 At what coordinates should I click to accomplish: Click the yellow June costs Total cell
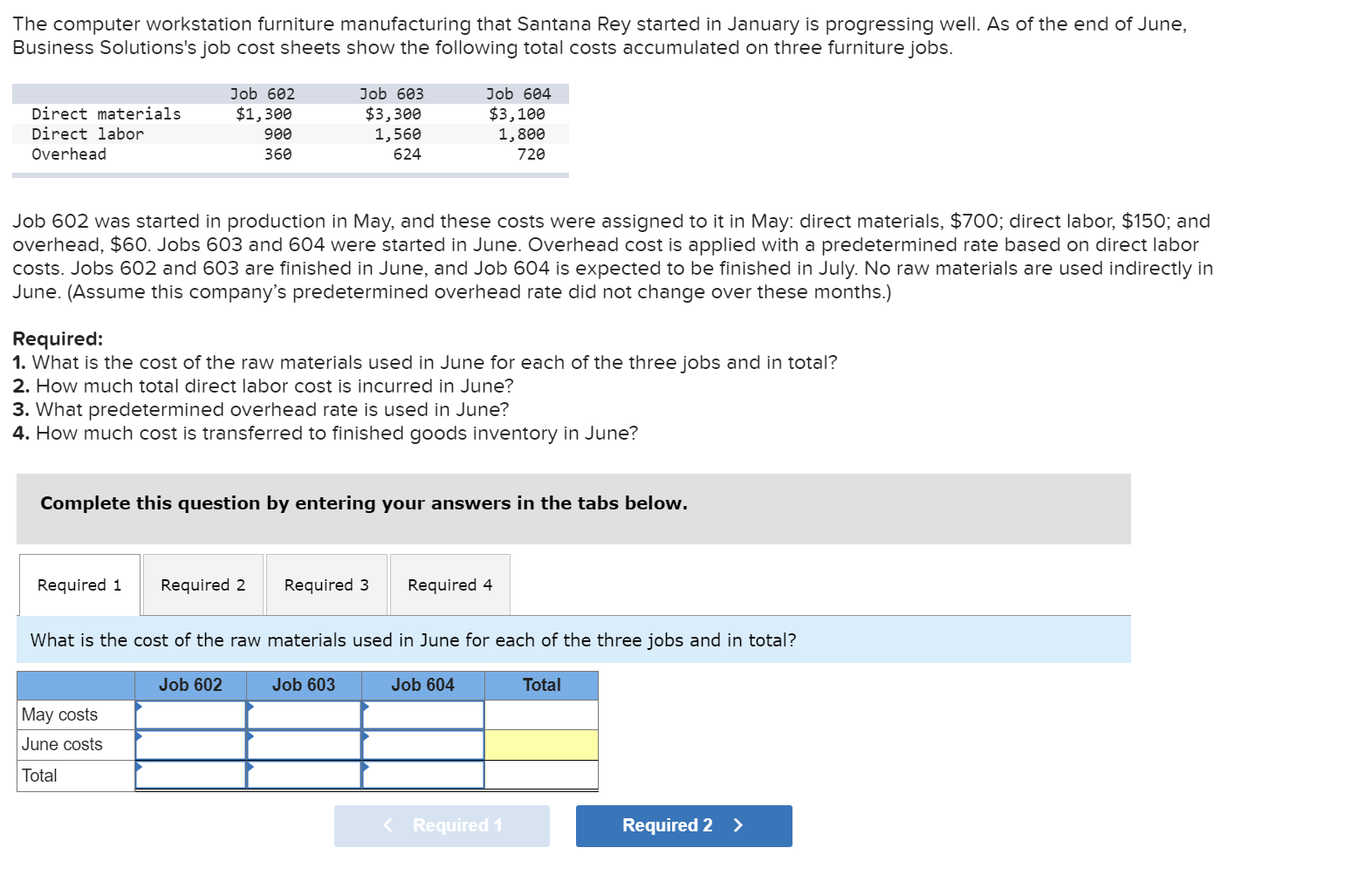[x=542, y=745]
